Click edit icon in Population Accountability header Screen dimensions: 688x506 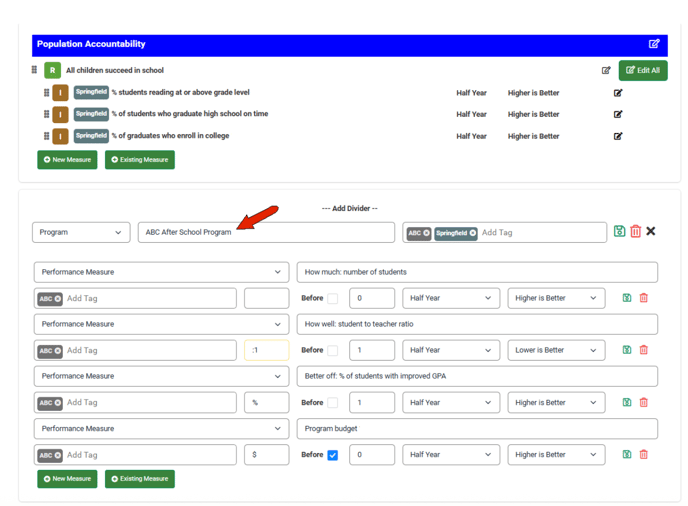(654, 44)
